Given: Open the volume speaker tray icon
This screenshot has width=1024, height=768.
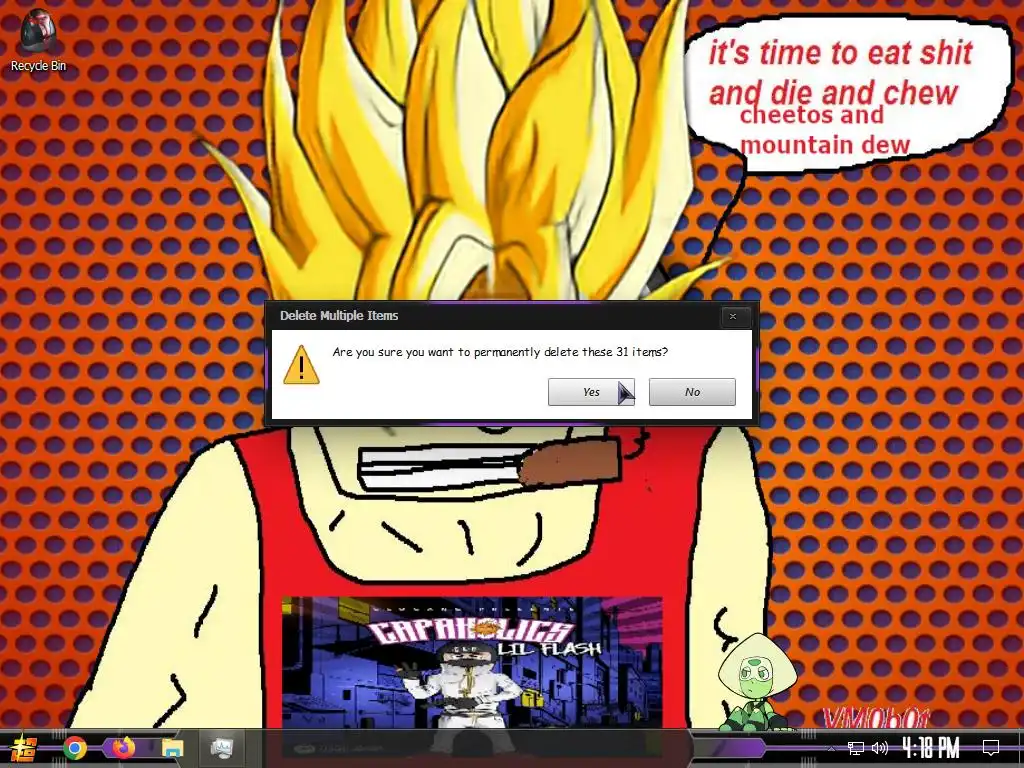Looking at the screenshot, I should (x=880, y=748).
